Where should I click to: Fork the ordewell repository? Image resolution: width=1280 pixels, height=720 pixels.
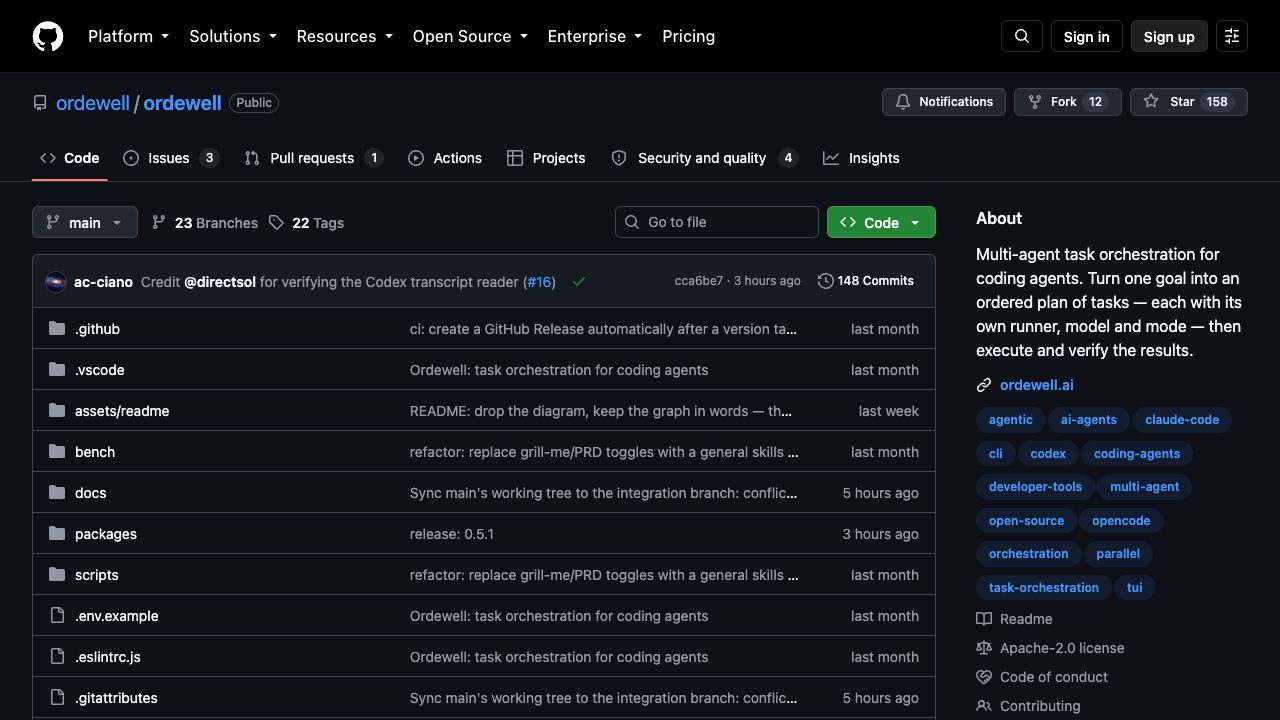pyautogui.click(x=1068, y=102)
